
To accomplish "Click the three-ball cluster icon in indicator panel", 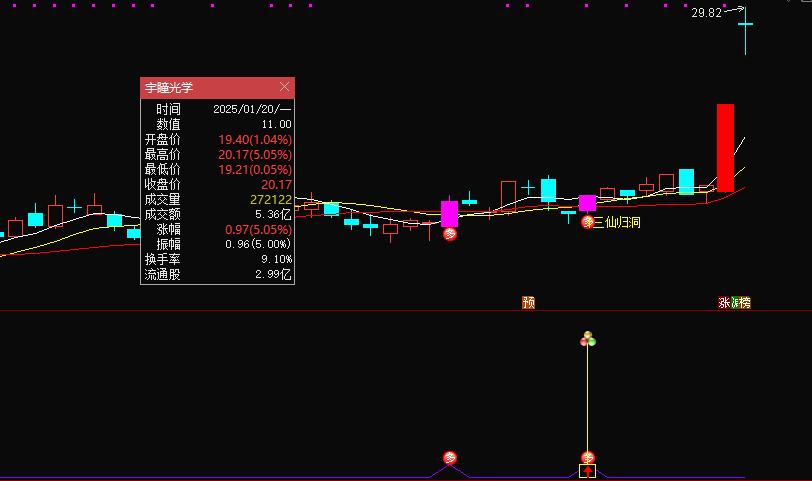I will (x=588, y=340).
